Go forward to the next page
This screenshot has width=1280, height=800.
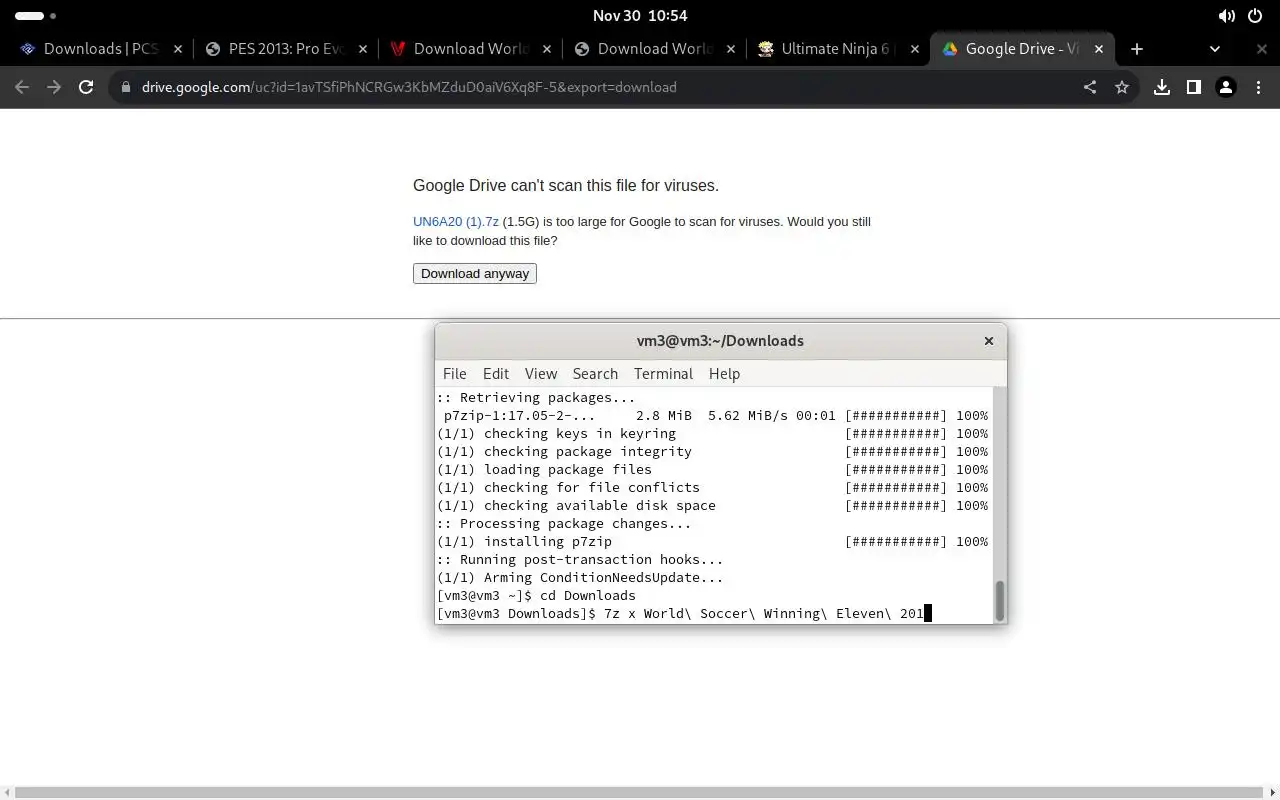coord(54,87)
